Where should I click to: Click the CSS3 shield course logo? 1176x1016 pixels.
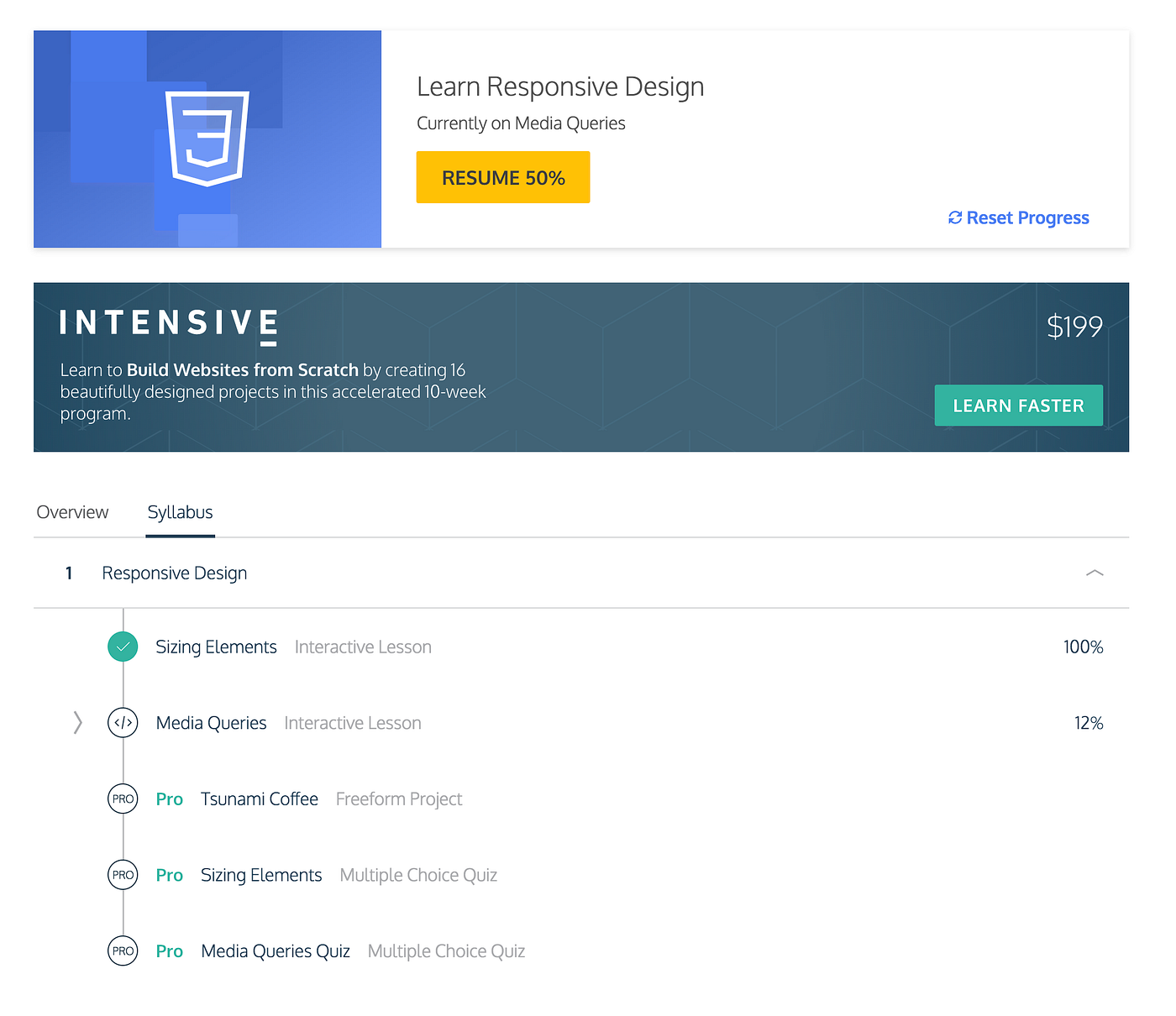click(x=207, y=139)
